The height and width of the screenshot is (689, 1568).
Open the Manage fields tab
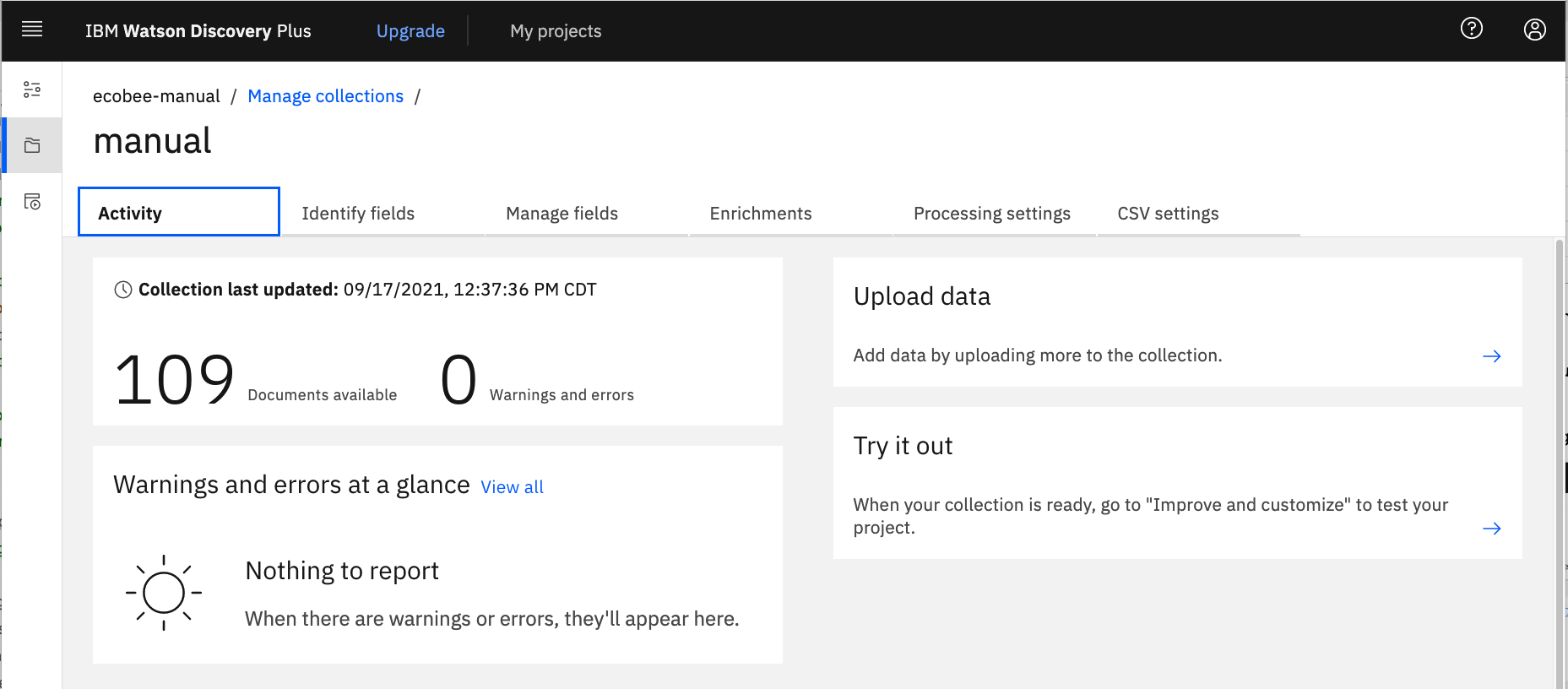tap(588, 214)
